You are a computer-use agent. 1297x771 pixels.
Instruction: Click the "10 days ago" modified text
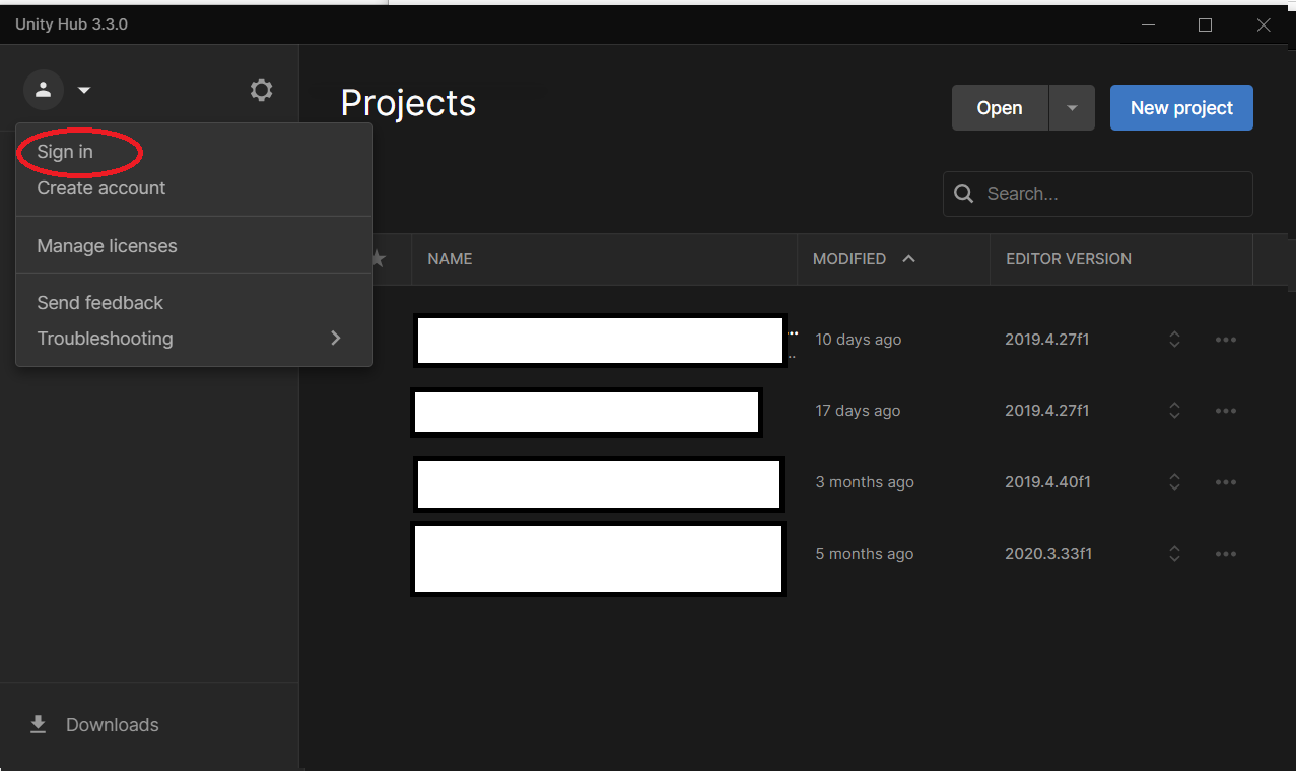[858, 340]
